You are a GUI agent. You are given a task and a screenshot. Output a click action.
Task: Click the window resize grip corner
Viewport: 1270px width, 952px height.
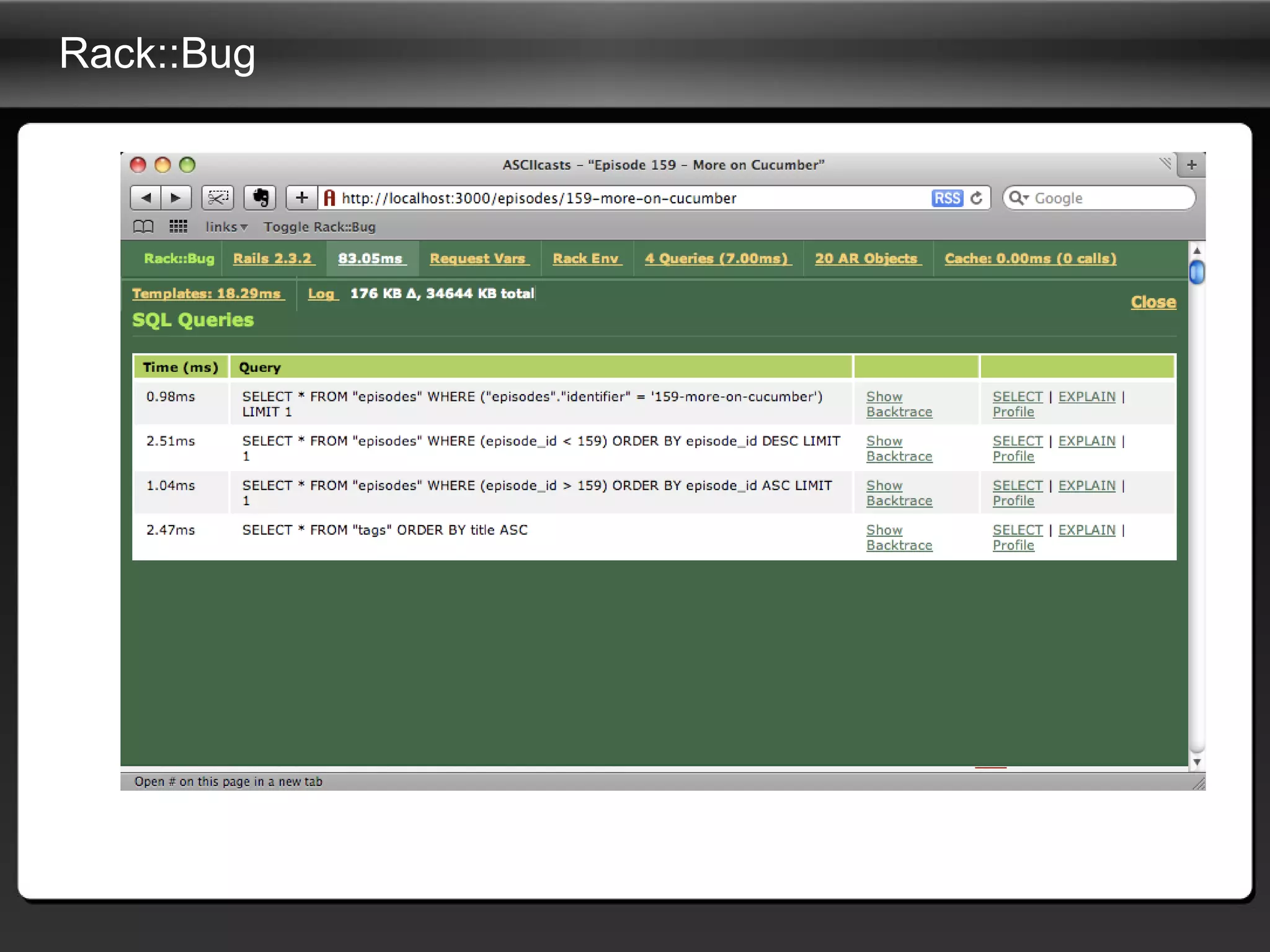point(1198,783)
